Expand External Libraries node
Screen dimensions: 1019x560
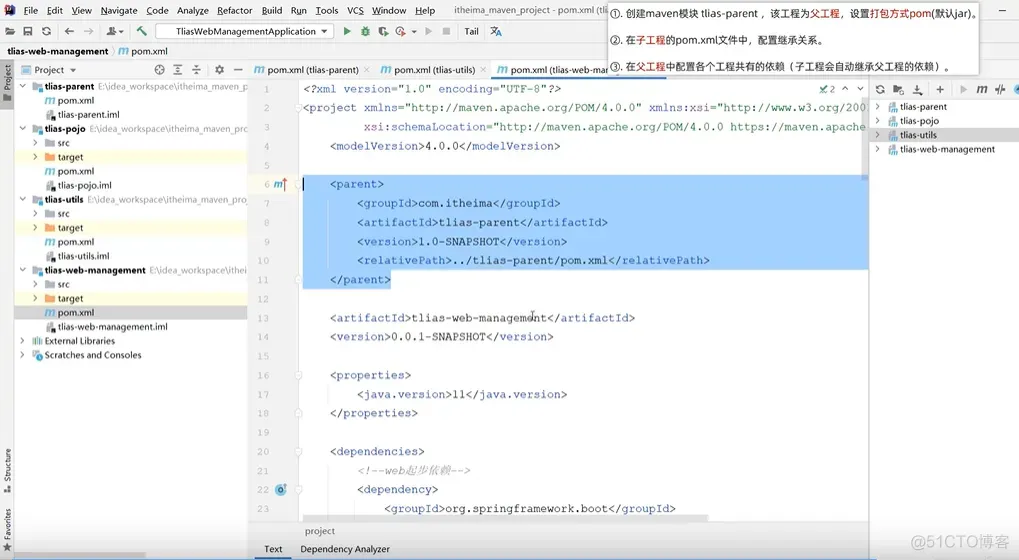pos(23,341)
